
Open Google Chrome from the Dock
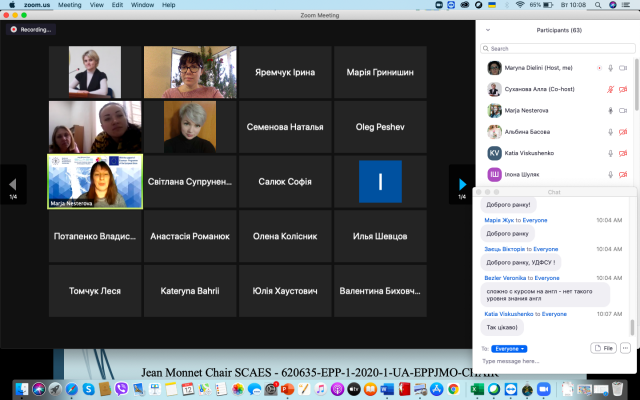[453, 389]
